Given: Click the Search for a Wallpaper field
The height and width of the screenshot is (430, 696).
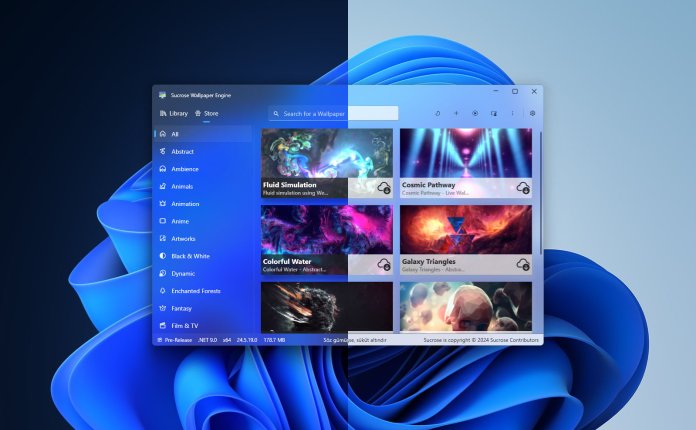Looking at the screenshot, I should [x=333, y=114].
